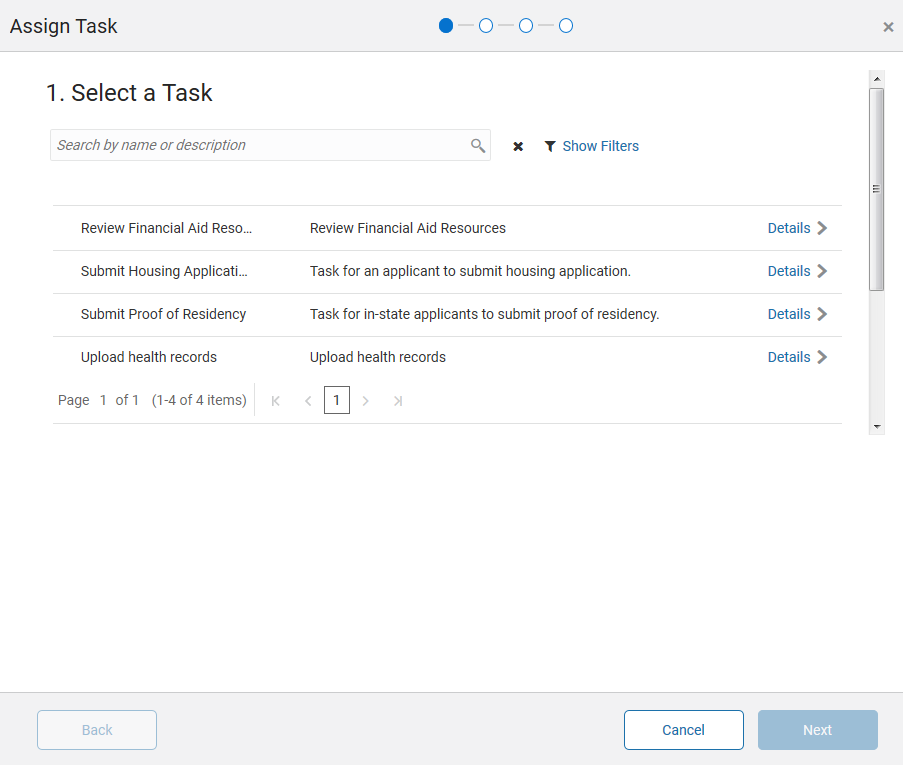This screenshot has width=903, height=765.
Task: Go to first page of results
Action: pyautogui.click(x=276, y=401)
